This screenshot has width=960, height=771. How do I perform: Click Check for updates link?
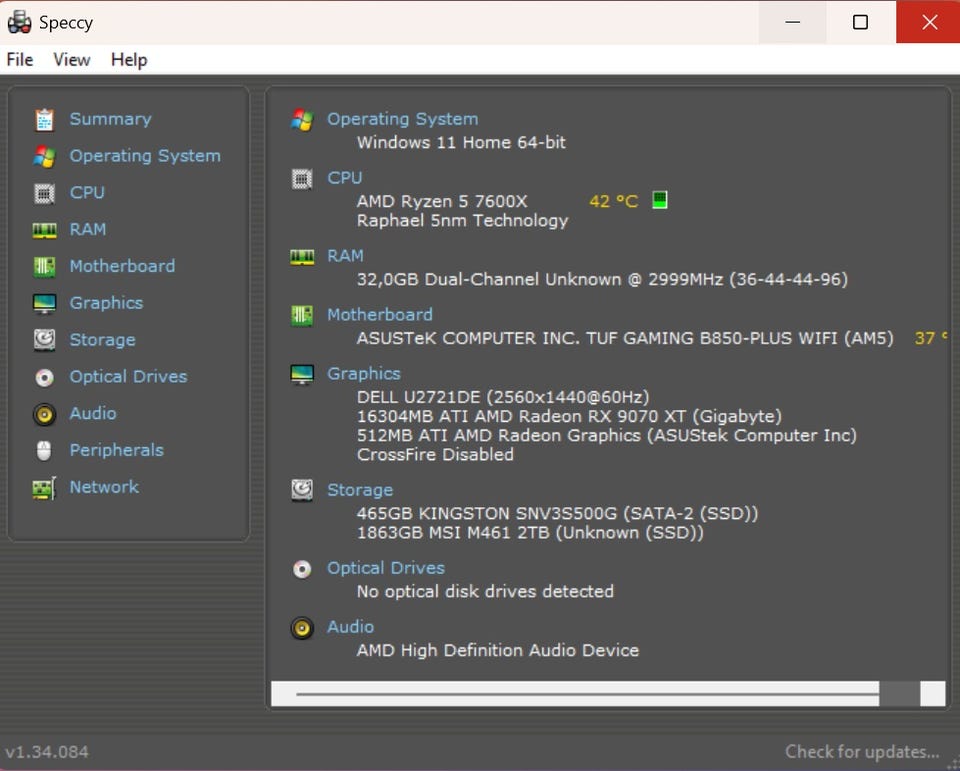coord(862,751)
